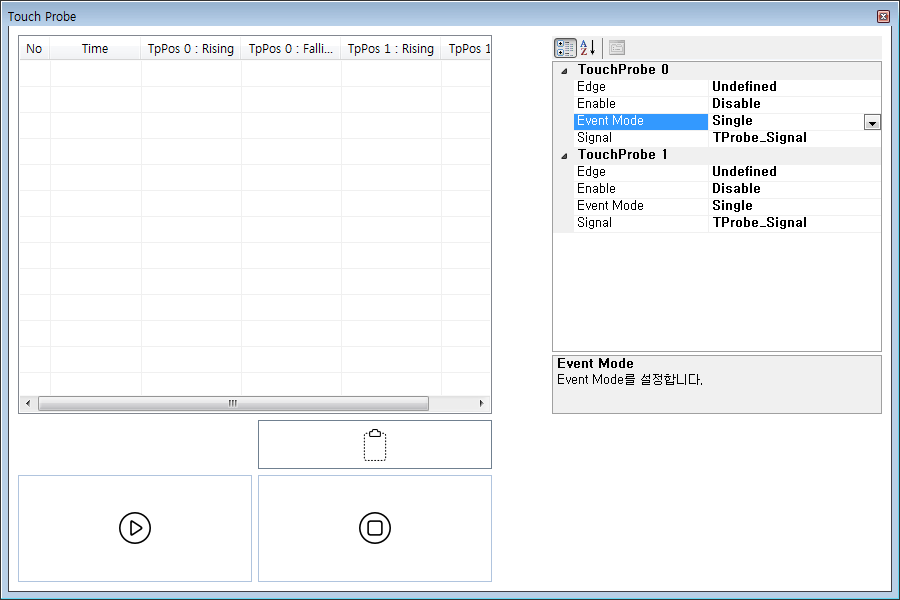Switch to categorized property view
Image resolution: width=900 pixels, height=600 pixels.
tap(565, 48)
